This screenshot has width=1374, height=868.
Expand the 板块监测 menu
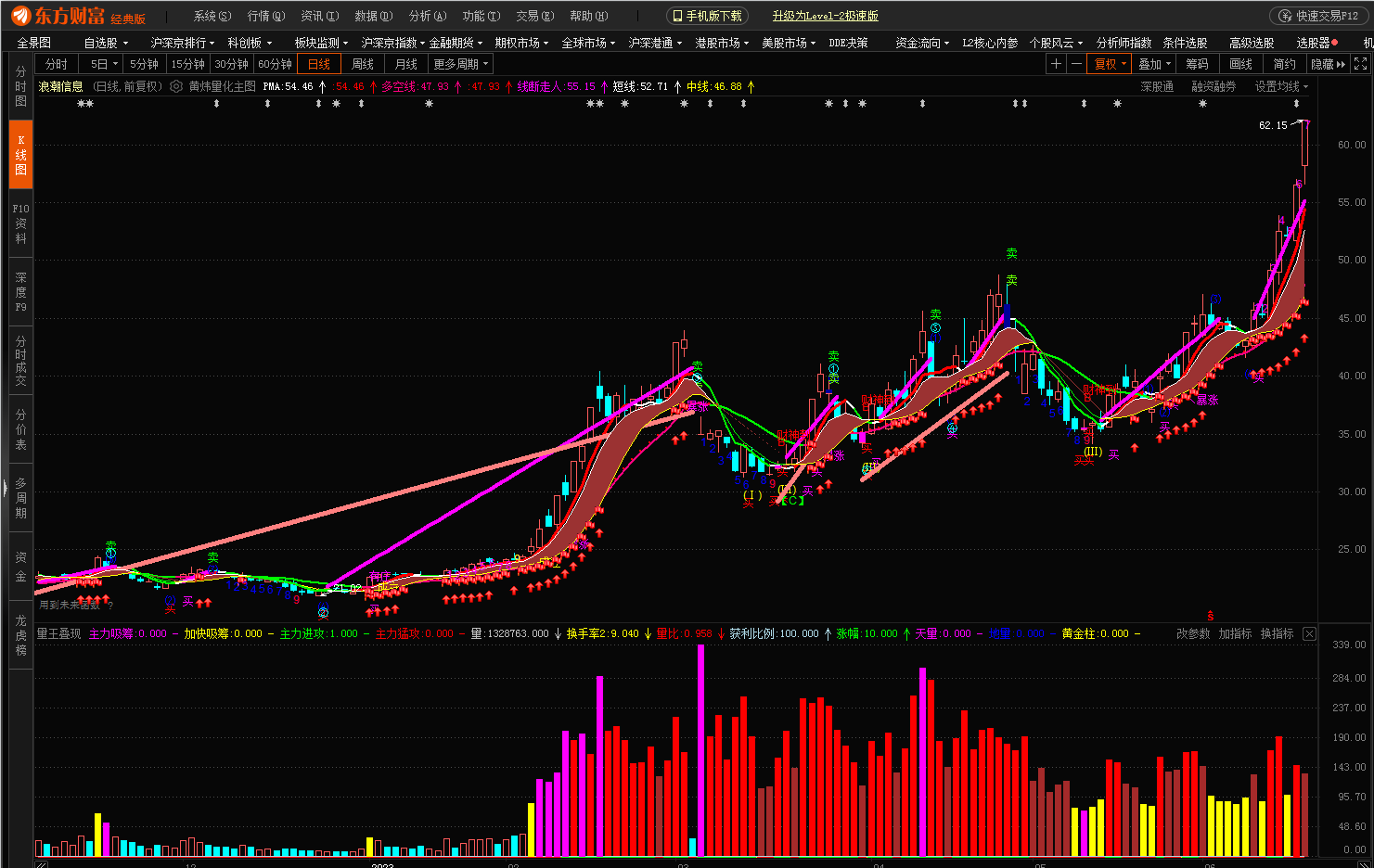[x=321, y=43]
